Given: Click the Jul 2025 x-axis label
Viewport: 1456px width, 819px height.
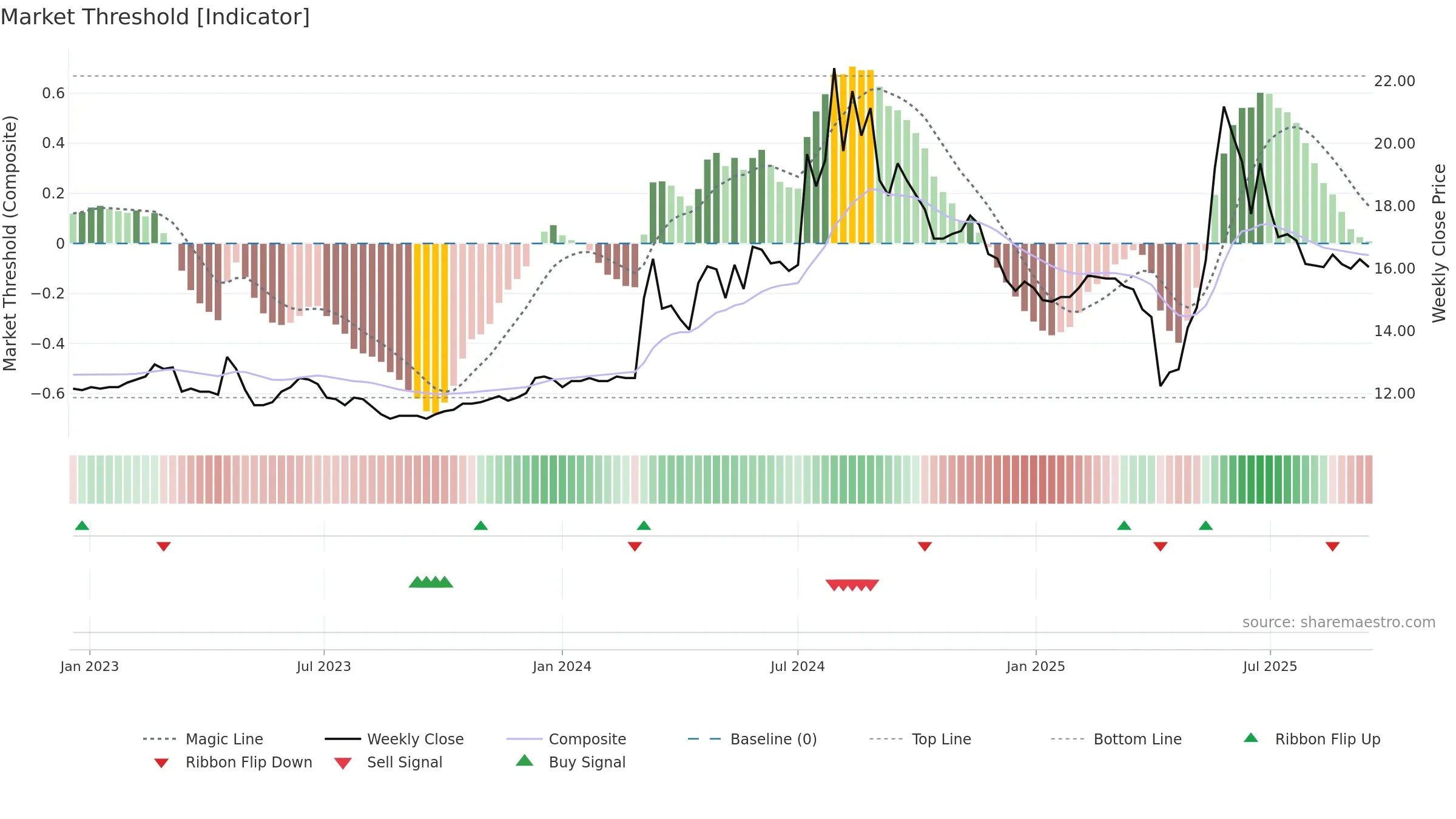Looking at the screenshot, I should pos(1270,666).
